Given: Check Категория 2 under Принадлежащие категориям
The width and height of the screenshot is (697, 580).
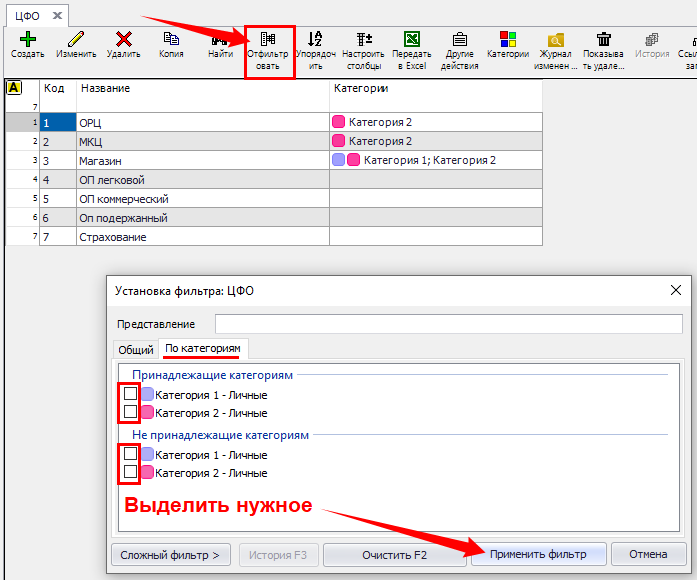Looking at the screenshot, I should (130, 411).
